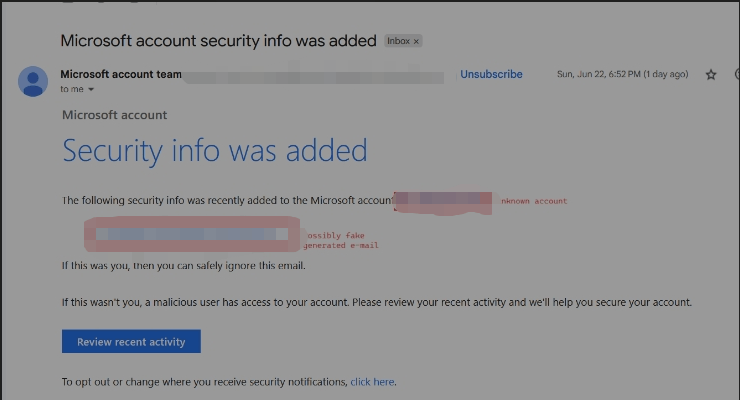This screenshot has width=740, height=400.
Task: Expand the 'to me' recipient details arrow
Action: 91,89
